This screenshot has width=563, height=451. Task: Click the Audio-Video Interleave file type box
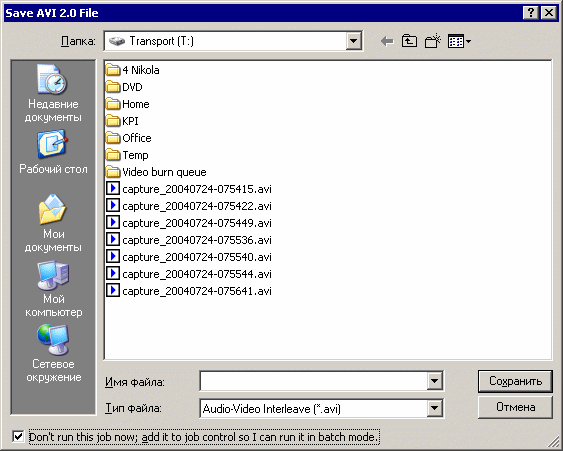(x=313, y=408)
